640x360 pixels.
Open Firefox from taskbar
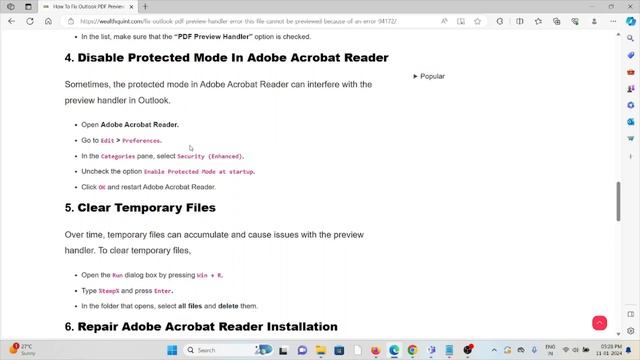pos(376,350)
